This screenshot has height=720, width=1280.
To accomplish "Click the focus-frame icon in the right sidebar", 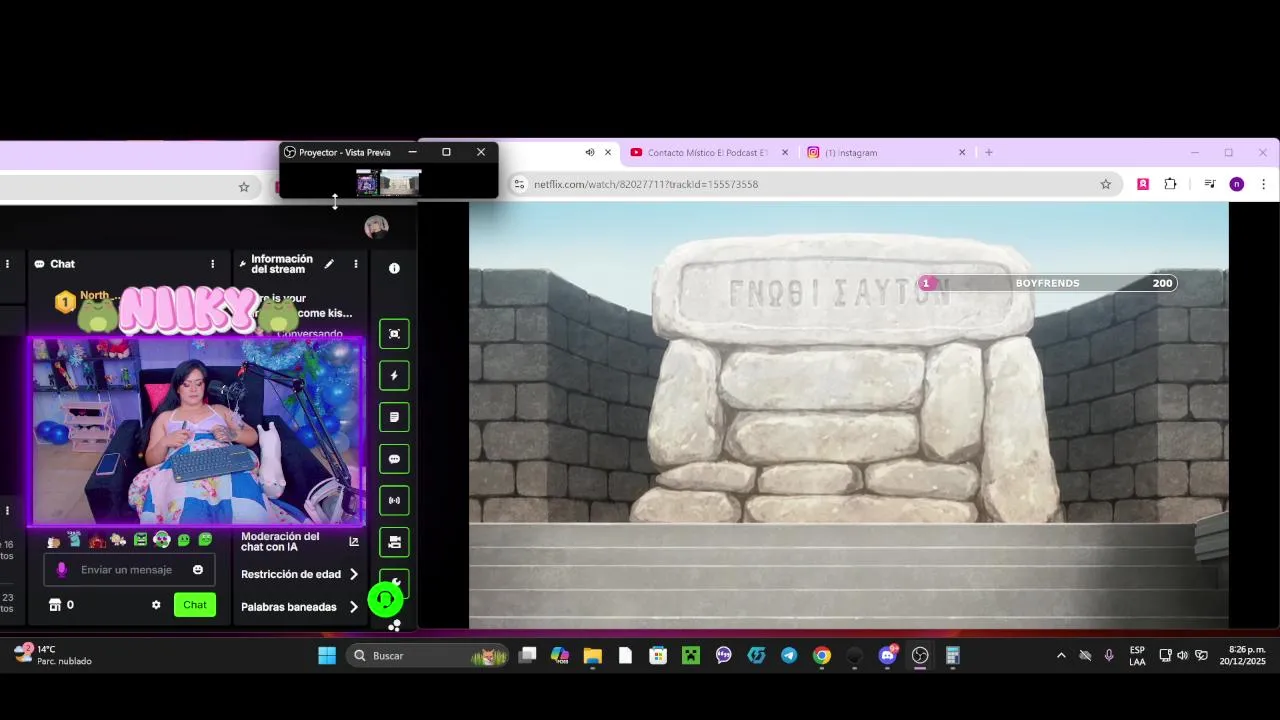I will click(x=394, y=334).
